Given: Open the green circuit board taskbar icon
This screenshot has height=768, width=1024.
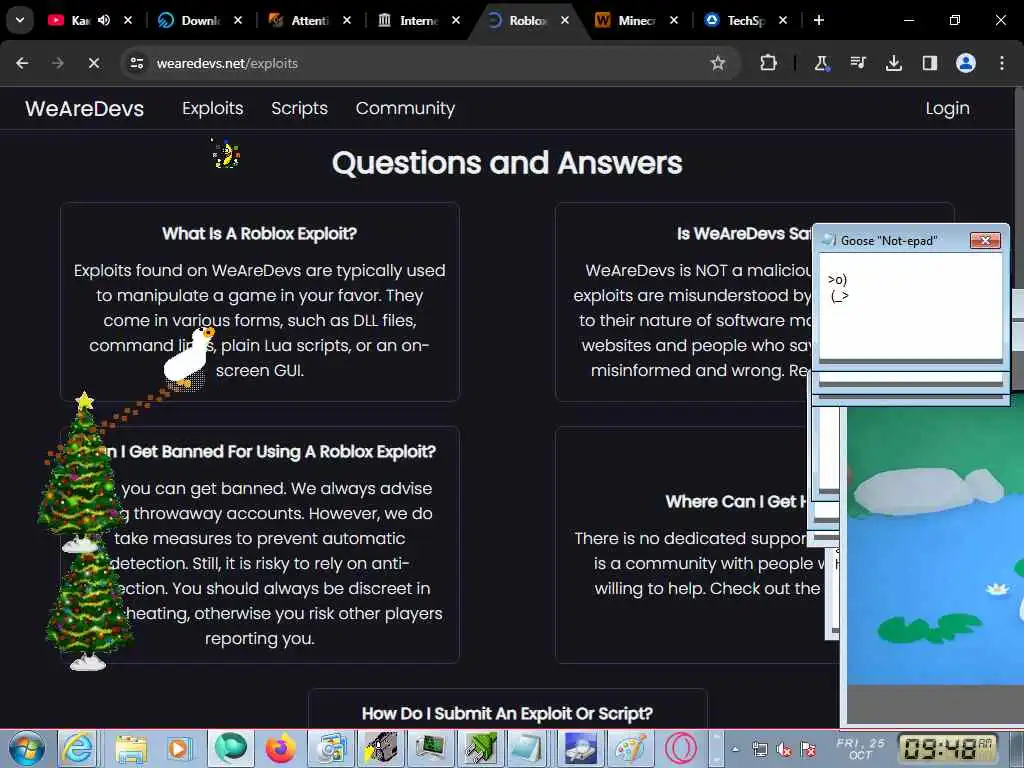Looking at the screenshot, I should pos(431,748).
